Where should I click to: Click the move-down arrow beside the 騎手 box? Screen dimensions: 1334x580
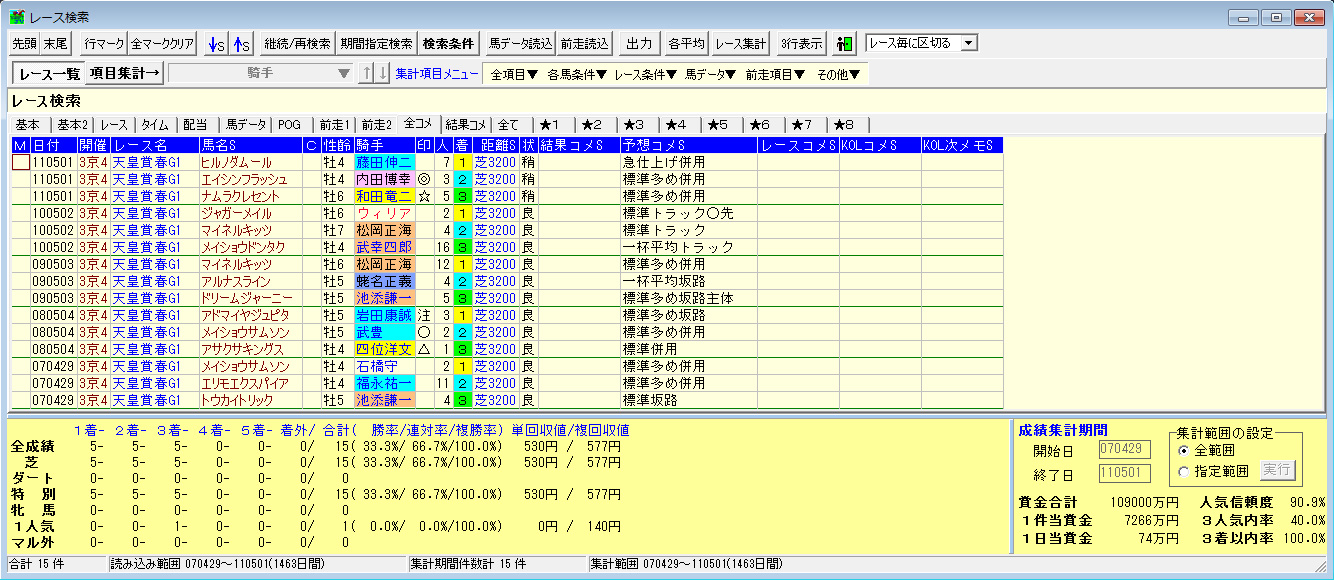382,73
